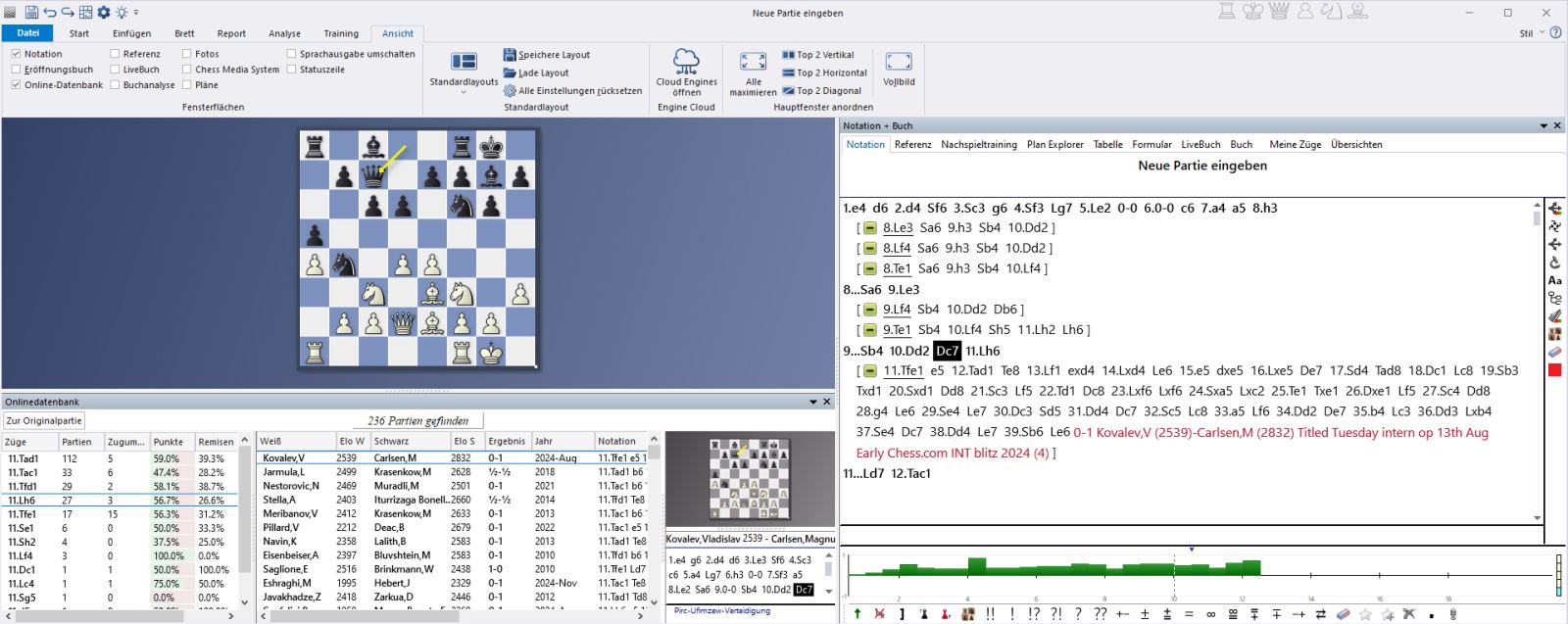Click the double exclamation mark annotation symbol
This screenshot has height=624, width=1568.
tap(991, 614)
